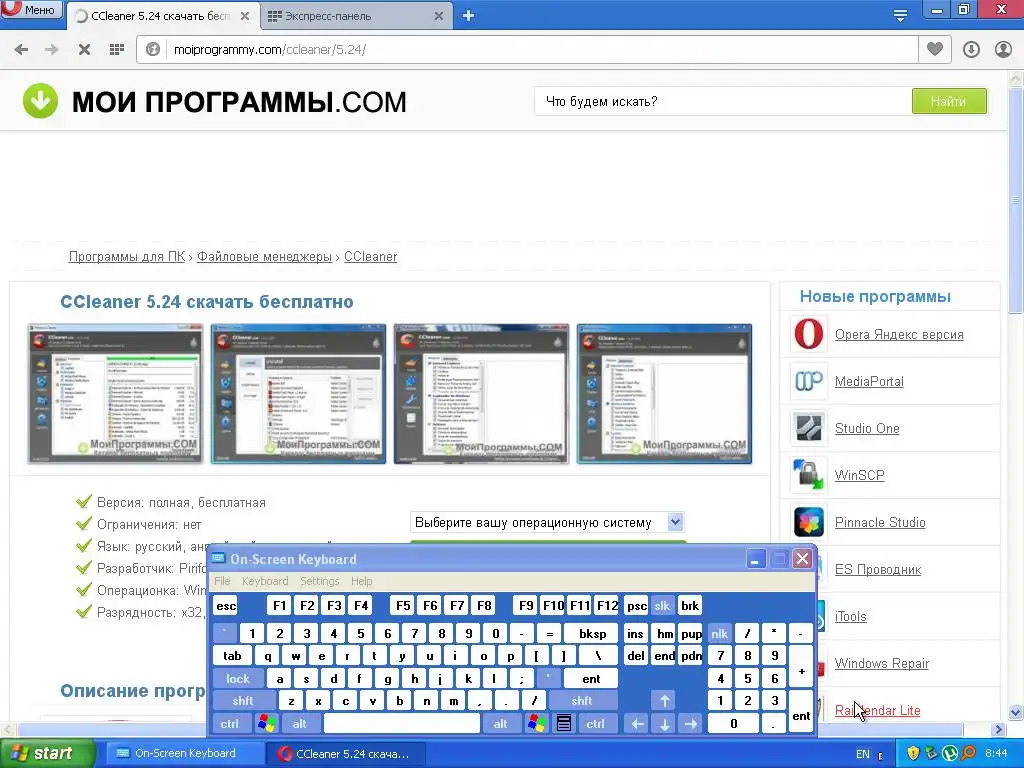Click the Pinnacle Studio program icon
This screenshot has height=768, width=1024.
click(808, 522)
